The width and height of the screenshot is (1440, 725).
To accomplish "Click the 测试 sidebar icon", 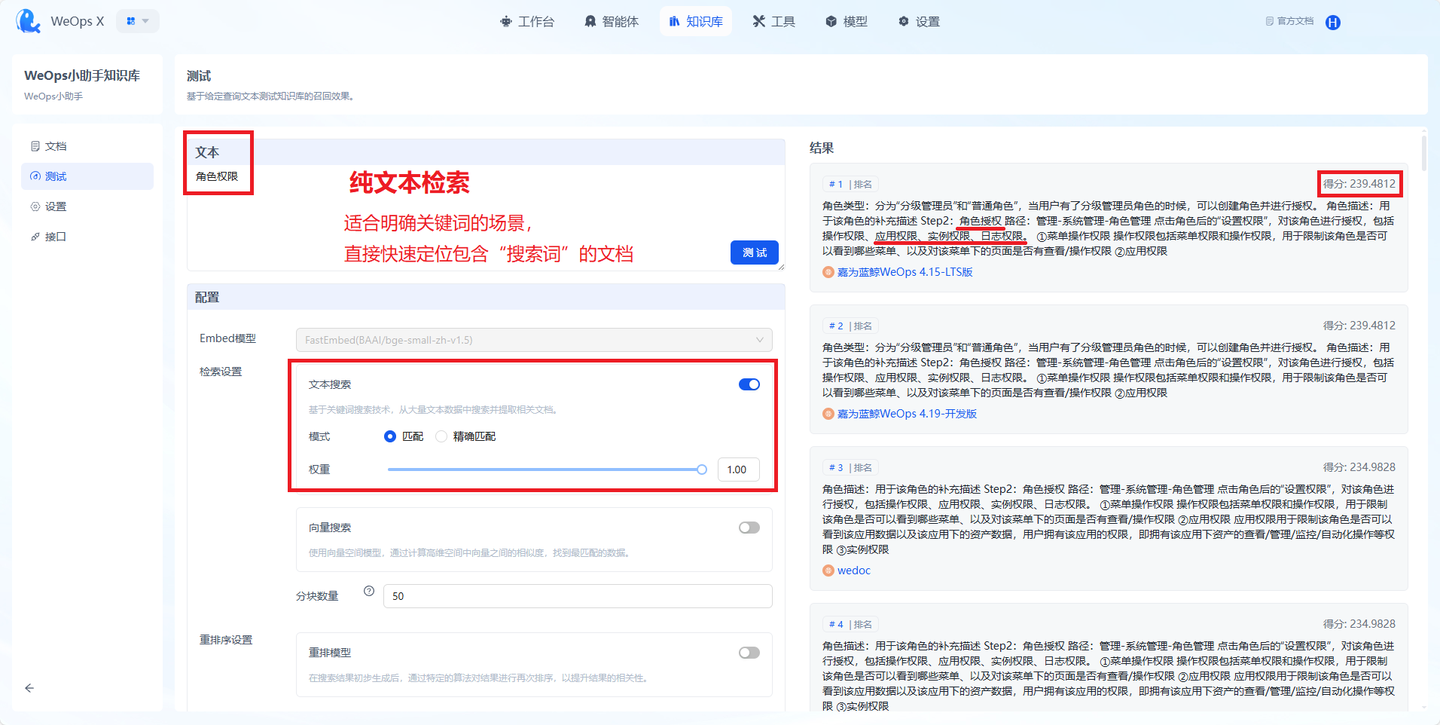I will (x=36, y=176).
